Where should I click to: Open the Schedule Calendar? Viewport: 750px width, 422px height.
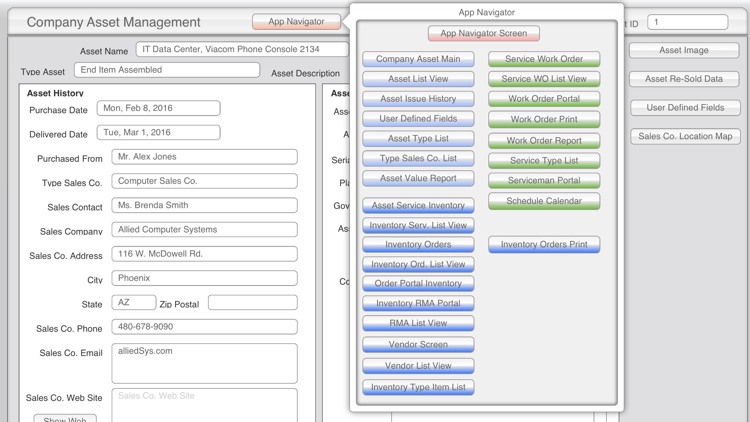544,201
